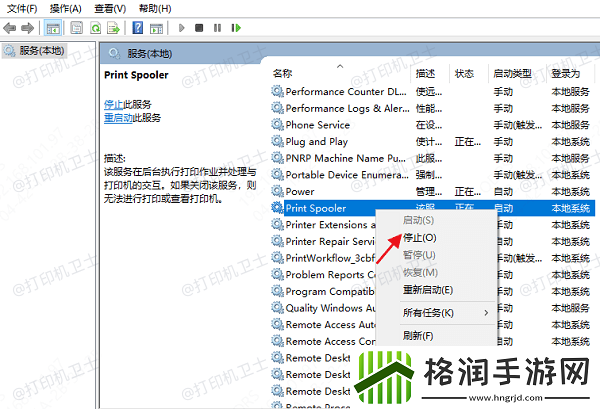Viewport: 600px width, 409px height.
Task: Click the Restart Service toolbar icon
Action: point(236,28)
